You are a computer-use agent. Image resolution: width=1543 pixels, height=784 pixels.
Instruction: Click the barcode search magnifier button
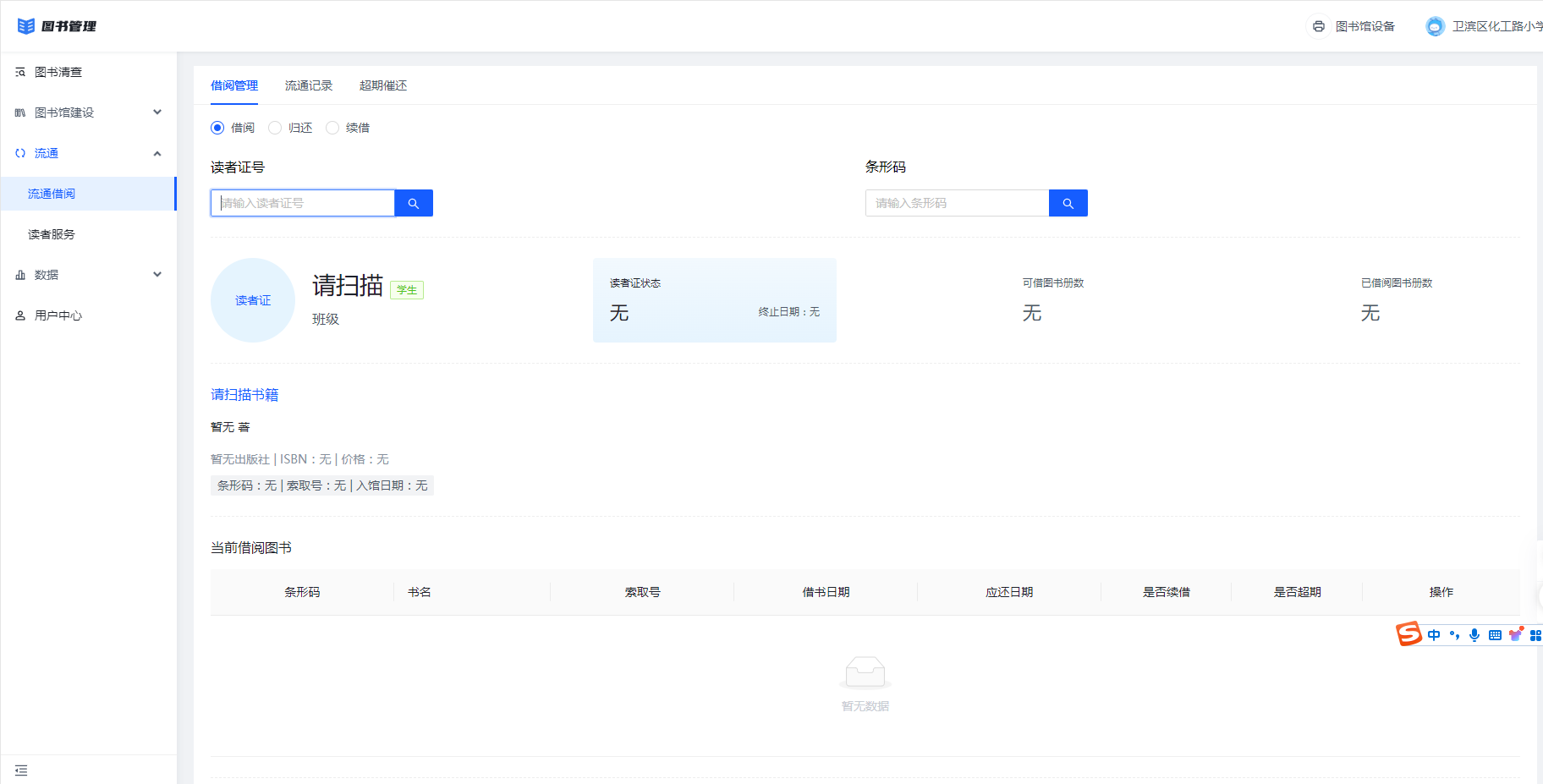(x=1068, y=203)
